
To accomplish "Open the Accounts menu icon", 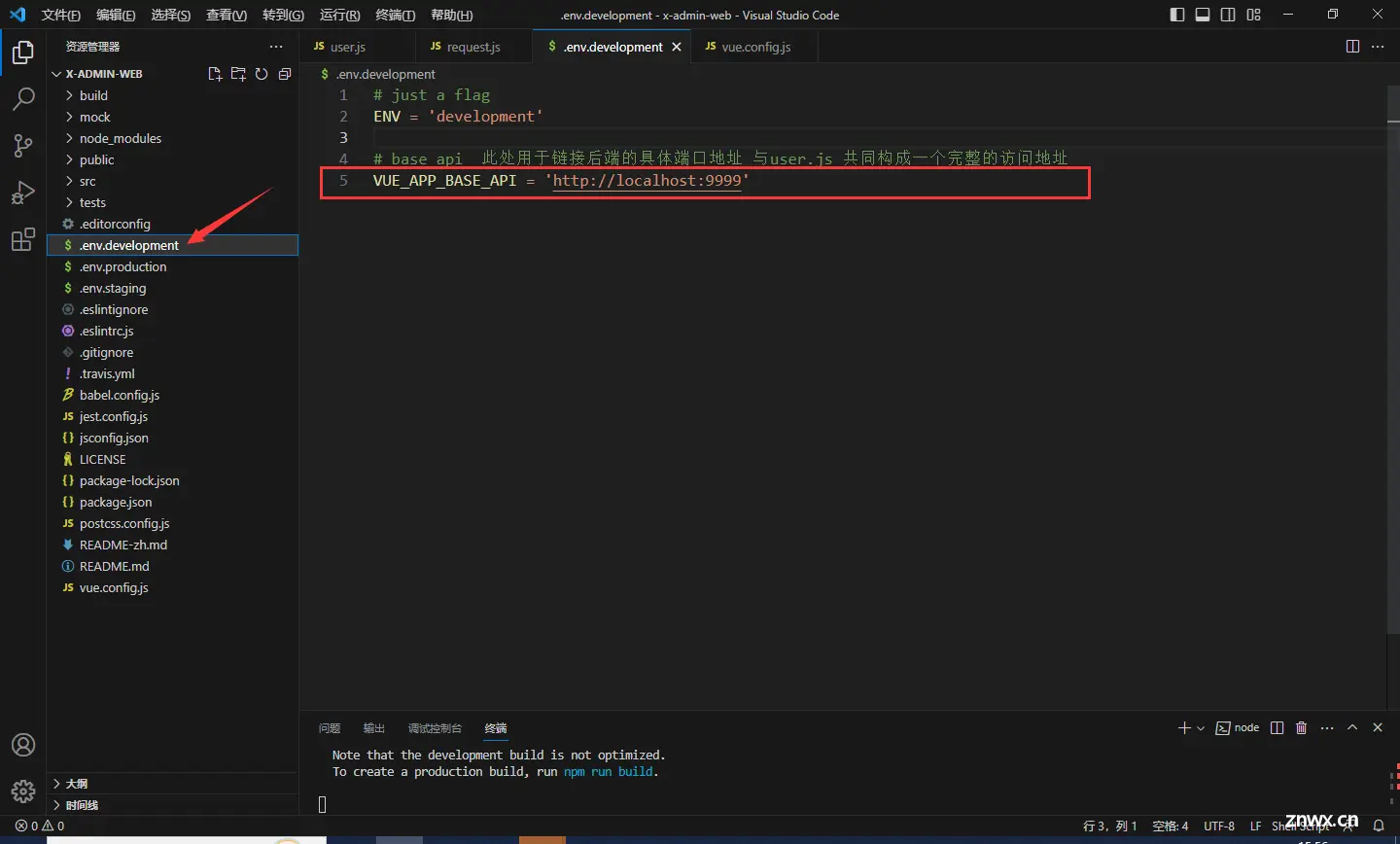I will [23, 745].
